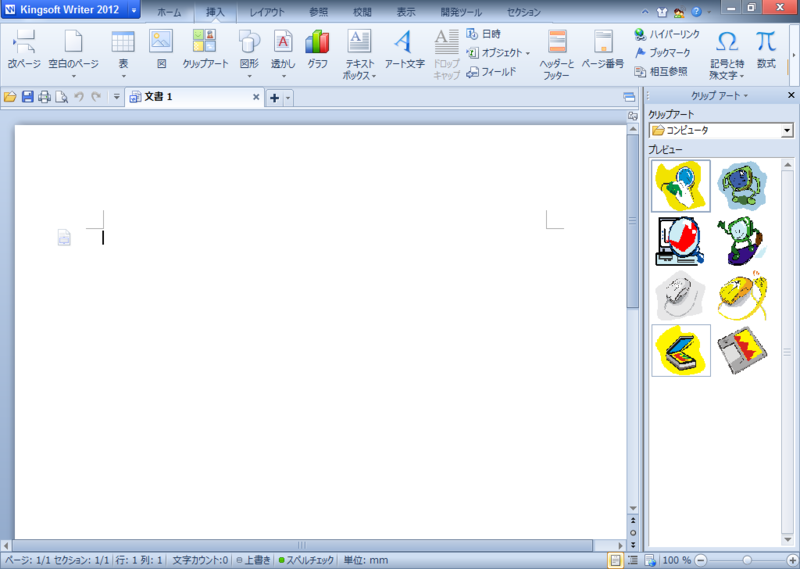Expand the 表 dropdown arrow

click(123, 77)
